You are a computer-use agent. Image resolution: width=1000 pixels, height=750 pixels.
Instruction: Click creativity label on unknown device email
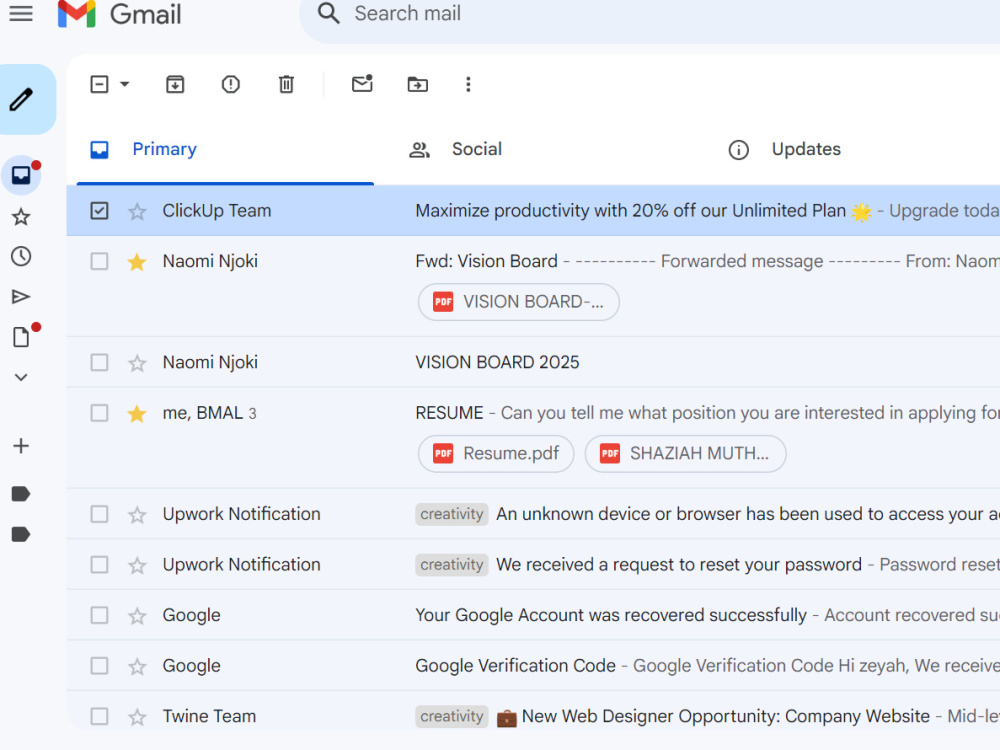coord(452,514)
